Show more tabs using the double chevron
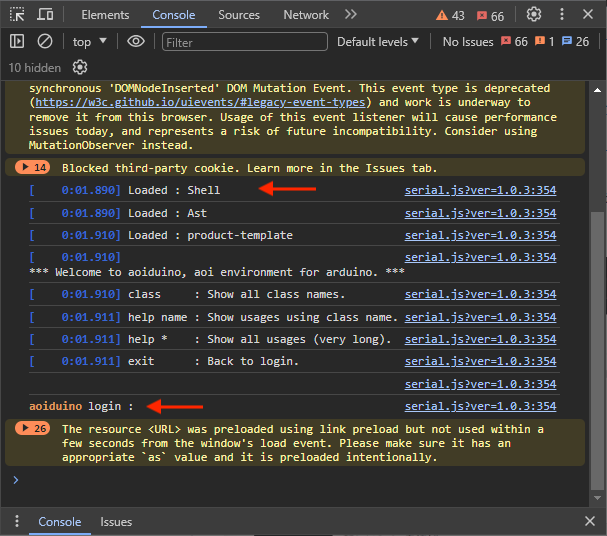This screenshot has width=607, height=536. coord(350,15)
